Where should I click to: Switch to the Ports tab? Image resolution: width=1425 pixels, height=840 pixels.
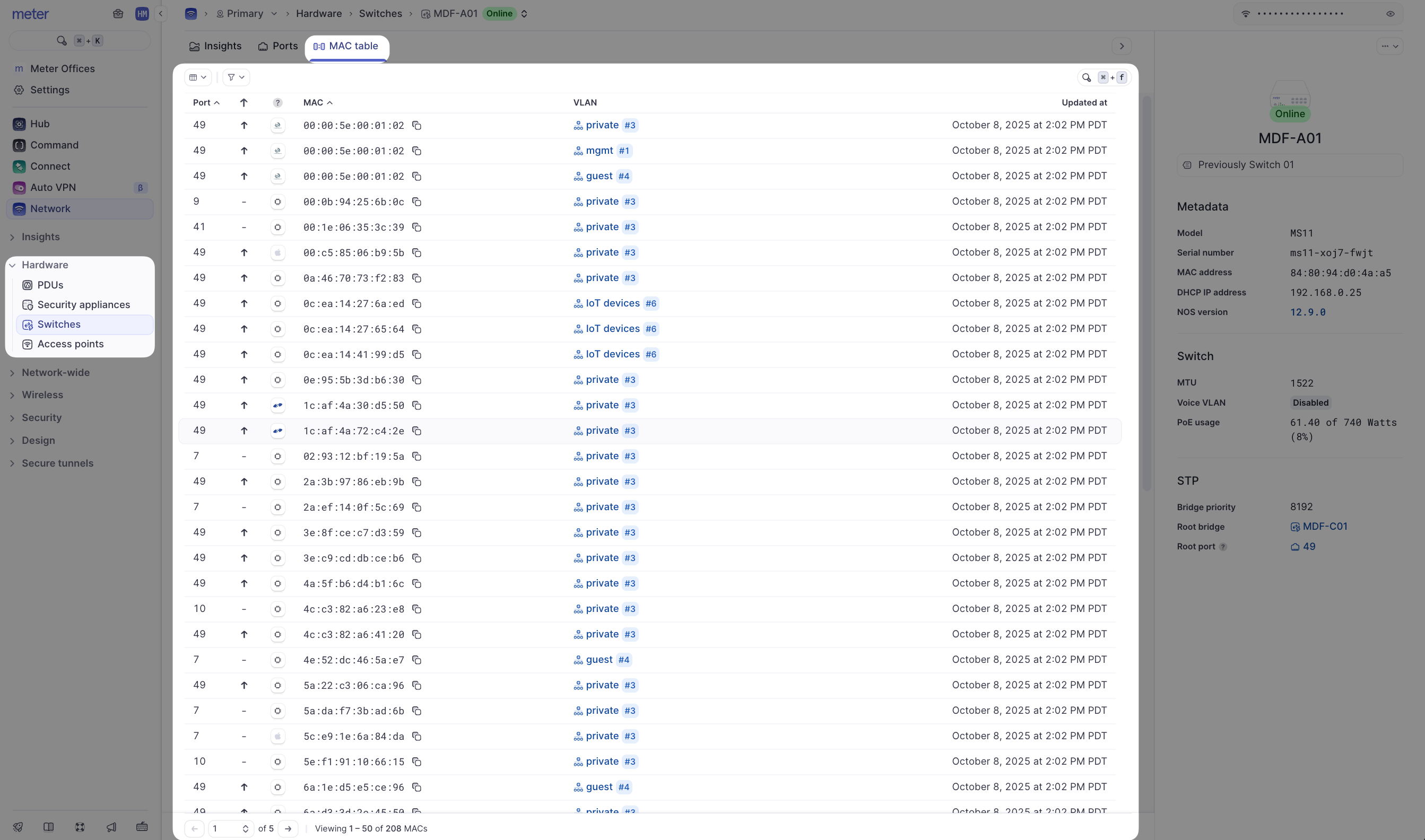(x=278, y=47)
